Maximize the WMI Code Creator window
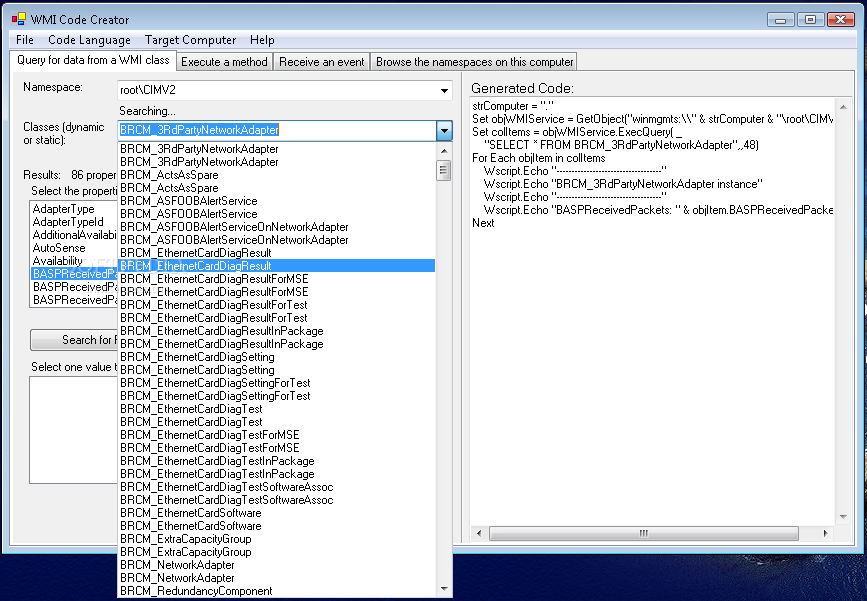Image resolution: width=867 pixels, height=601 pixels. (810, 19)
